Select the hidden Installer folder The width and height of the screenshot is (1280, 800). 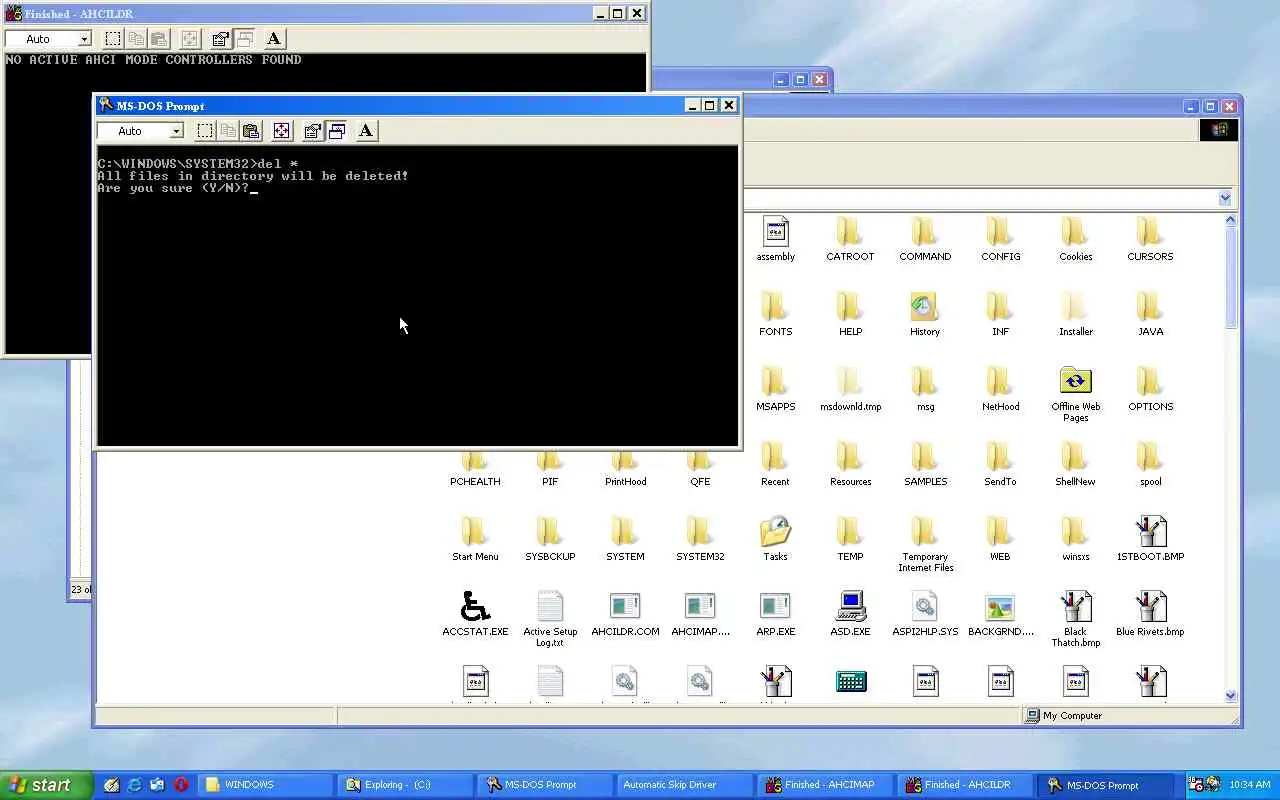pos(1075,314)
